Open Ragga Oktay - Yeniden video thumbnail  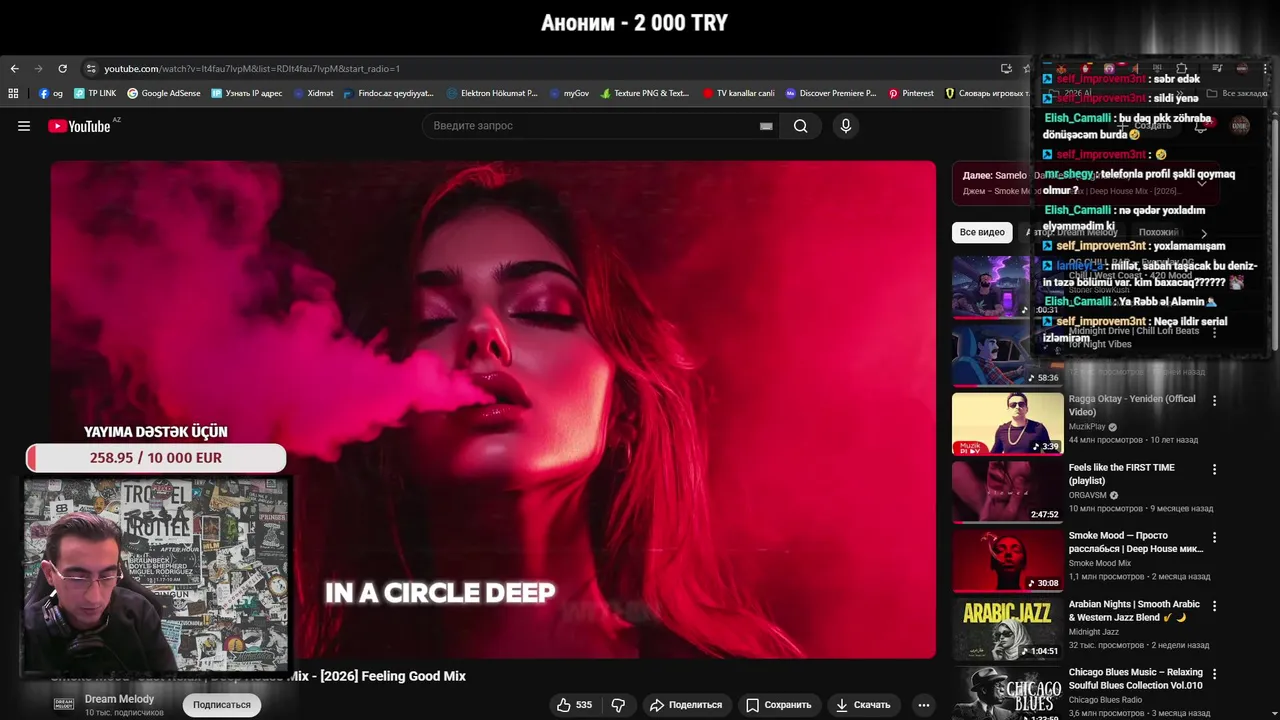(1008, 423)
